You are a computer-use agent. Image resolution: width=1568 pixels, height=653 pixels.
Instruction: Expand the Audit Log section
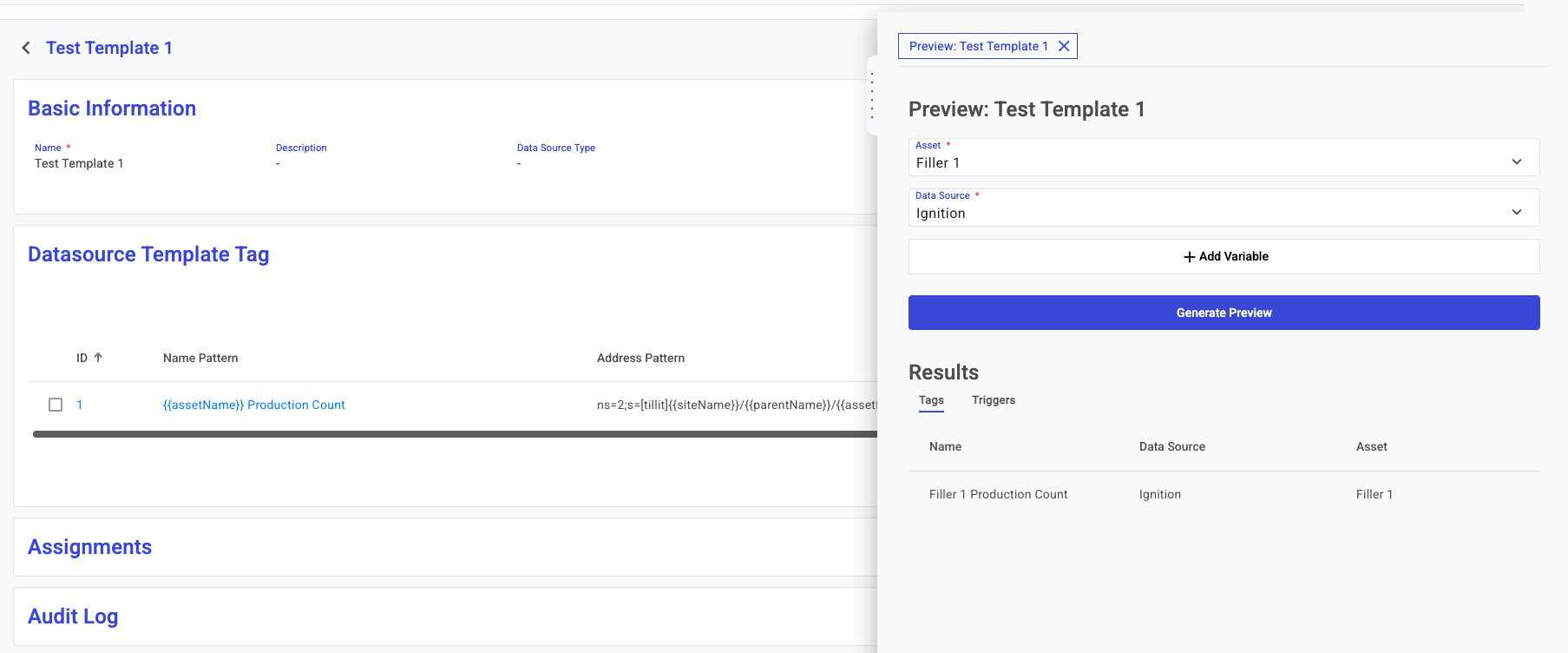pyautogui.click(x=73, y=617)
